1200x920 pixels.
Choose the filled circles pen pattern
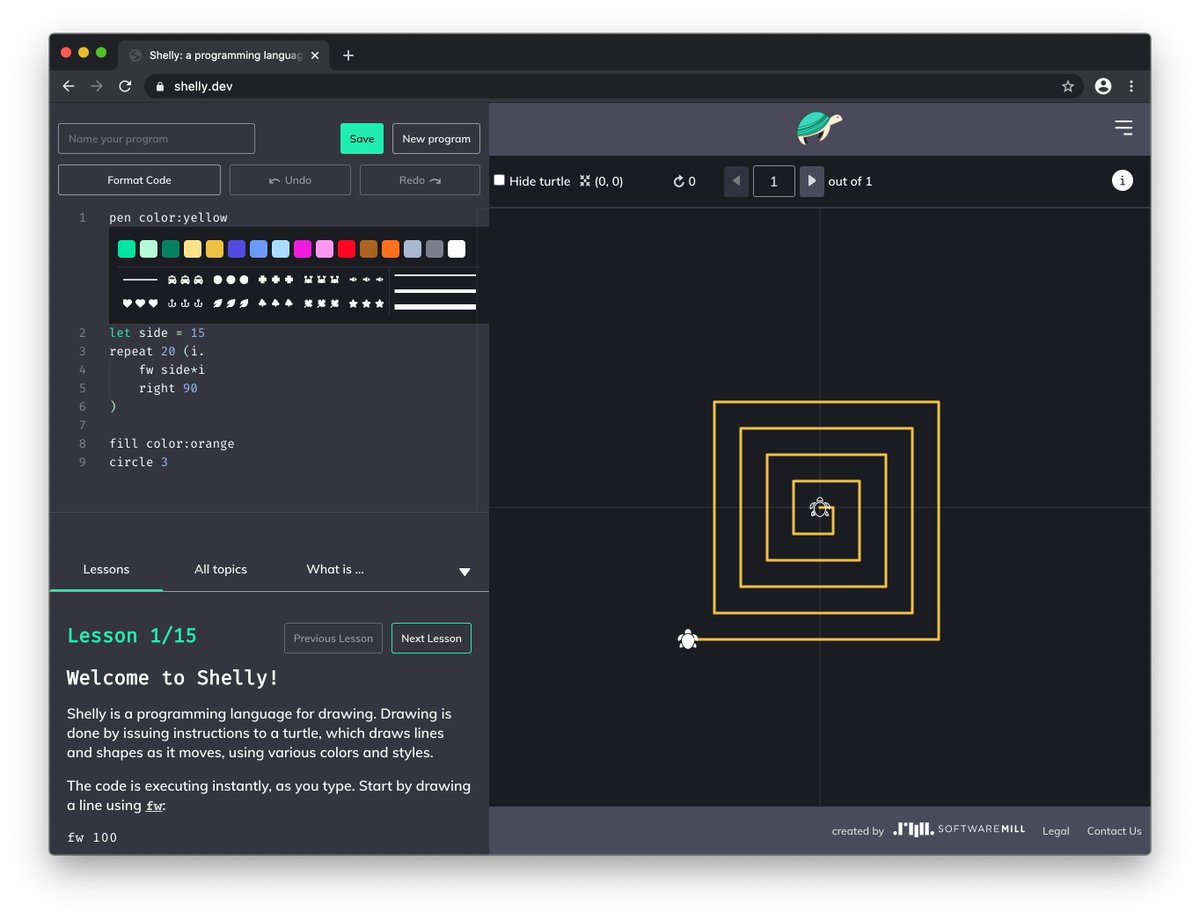tap(230, 280)
